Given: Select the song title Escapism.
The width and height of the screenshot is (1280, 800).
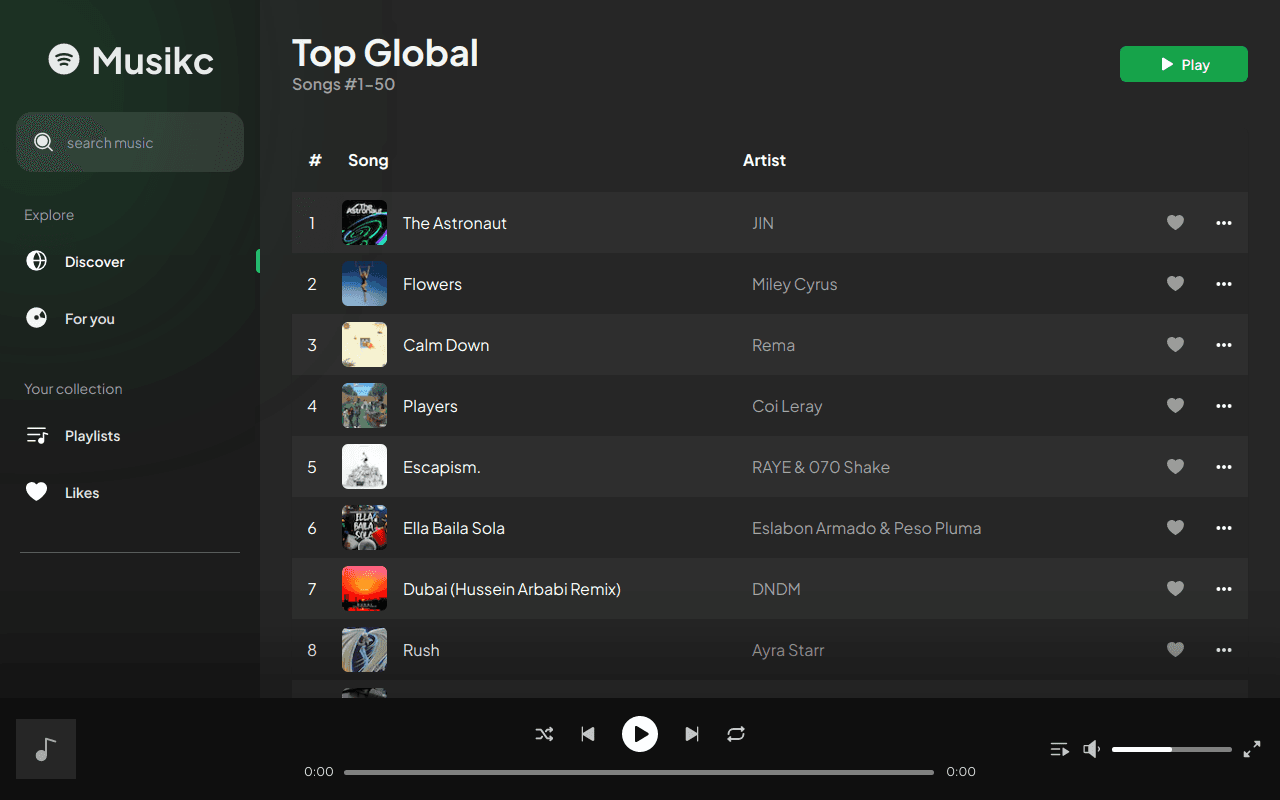Looking at the screenshot, I should coord(442,467).
